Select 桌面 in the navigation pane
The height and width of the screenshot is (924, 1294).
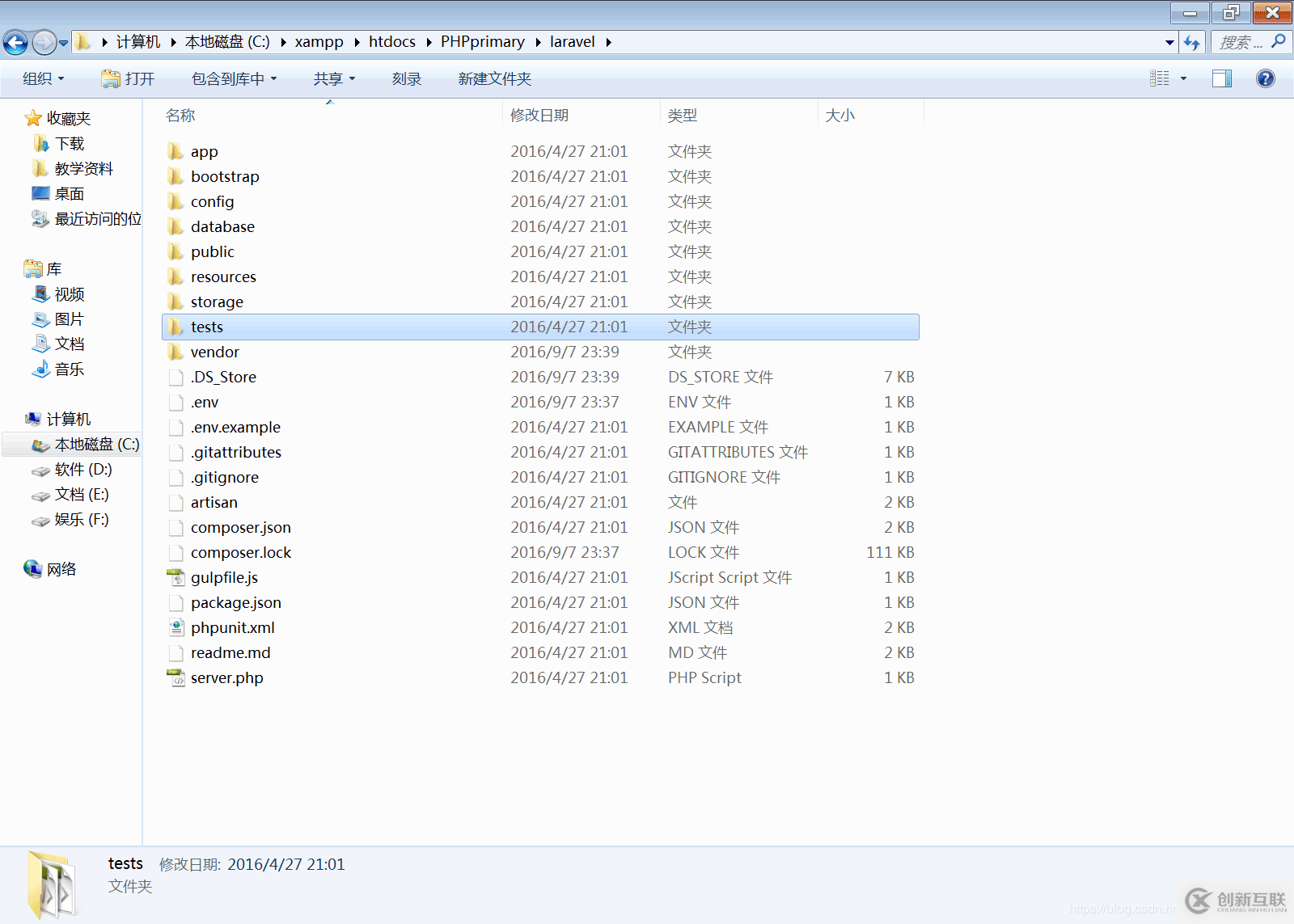(x=70, y=194)
